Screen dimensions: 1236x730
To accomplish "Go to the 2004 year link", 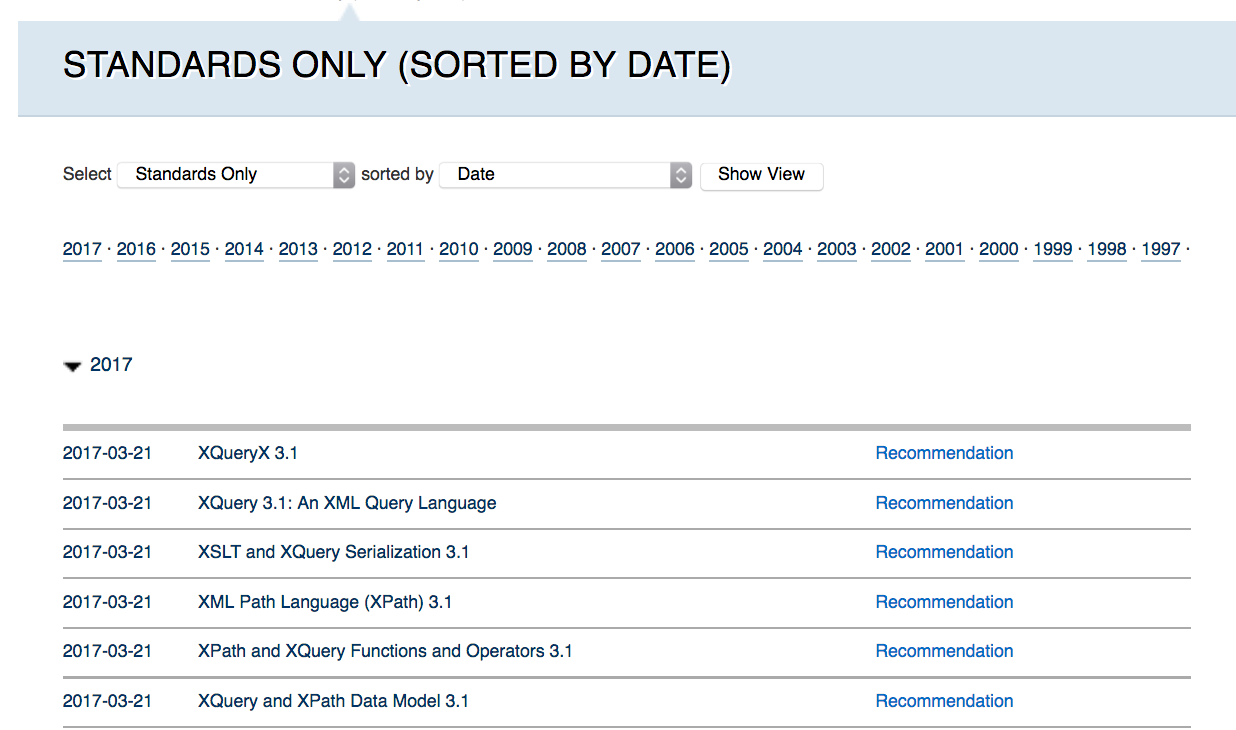I will point(783,249).
